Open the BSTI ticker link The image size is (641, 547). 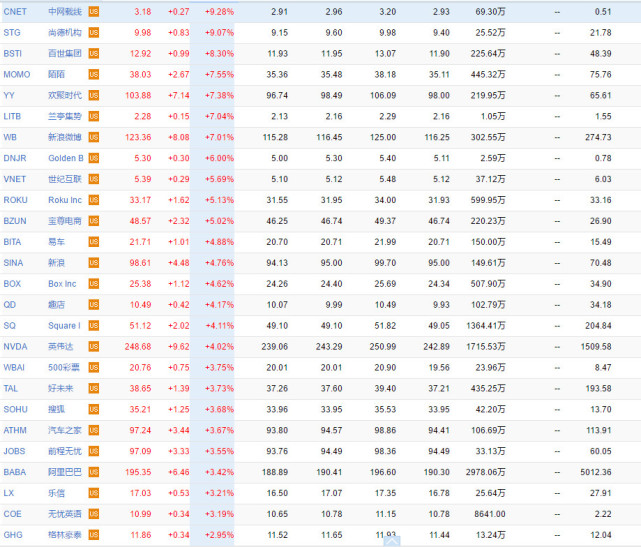[13, 54]
